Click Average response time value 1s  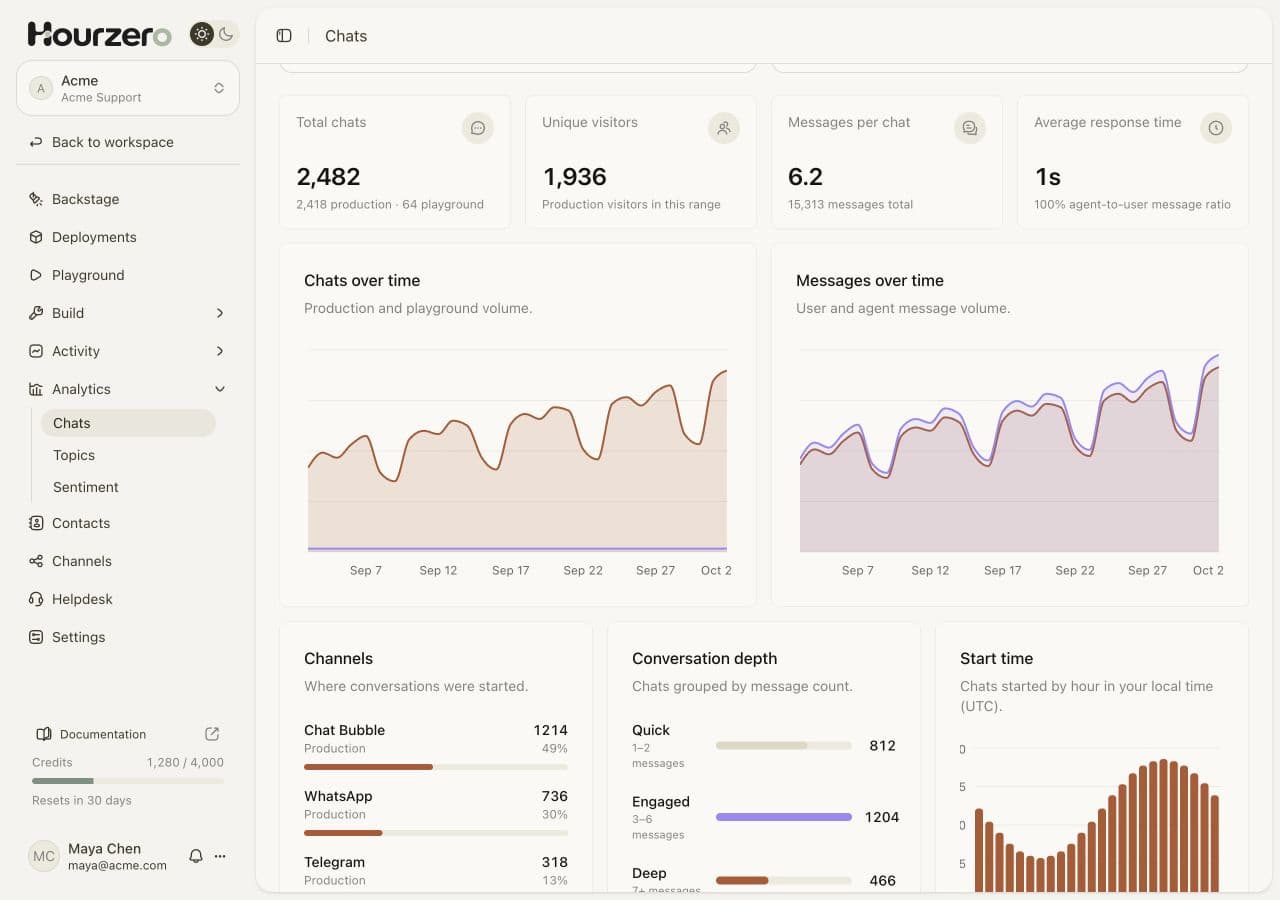pos(1047,177)
